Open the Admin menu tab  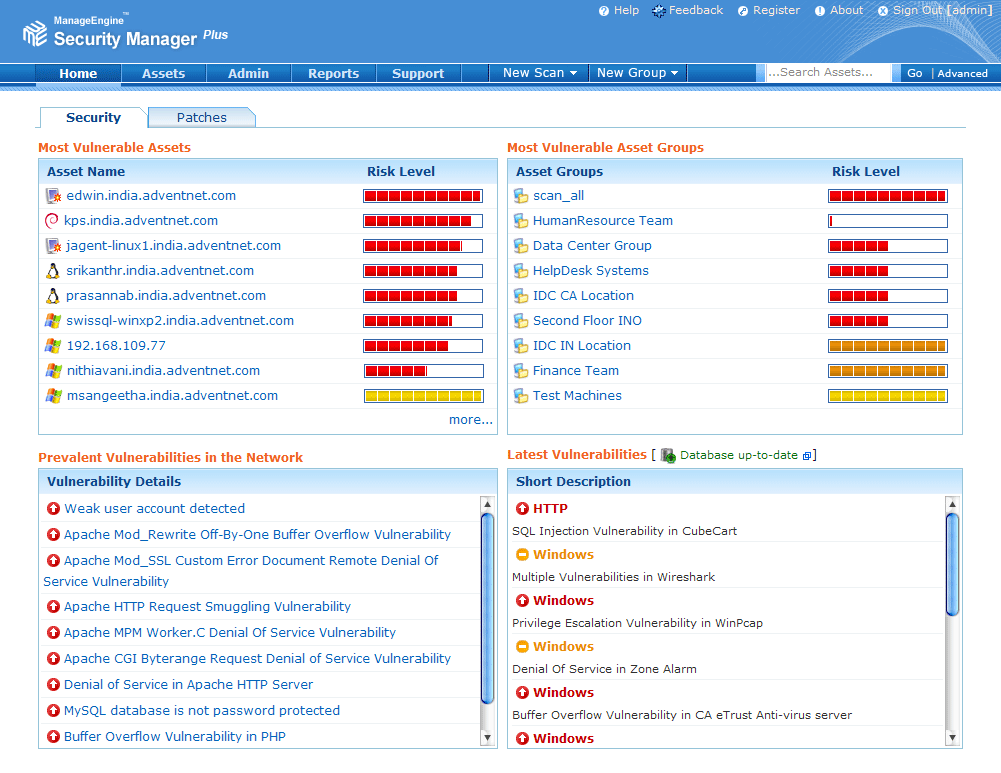(x=248, y=73)
